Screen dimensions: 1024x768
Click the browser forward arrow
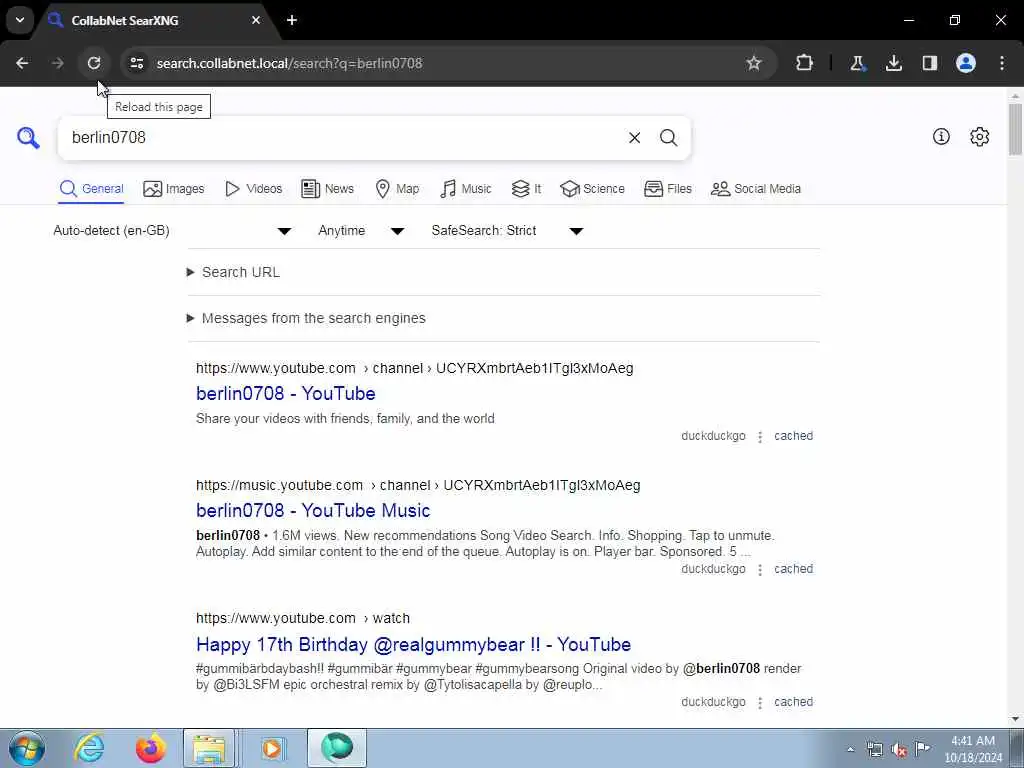coord(57,63)
